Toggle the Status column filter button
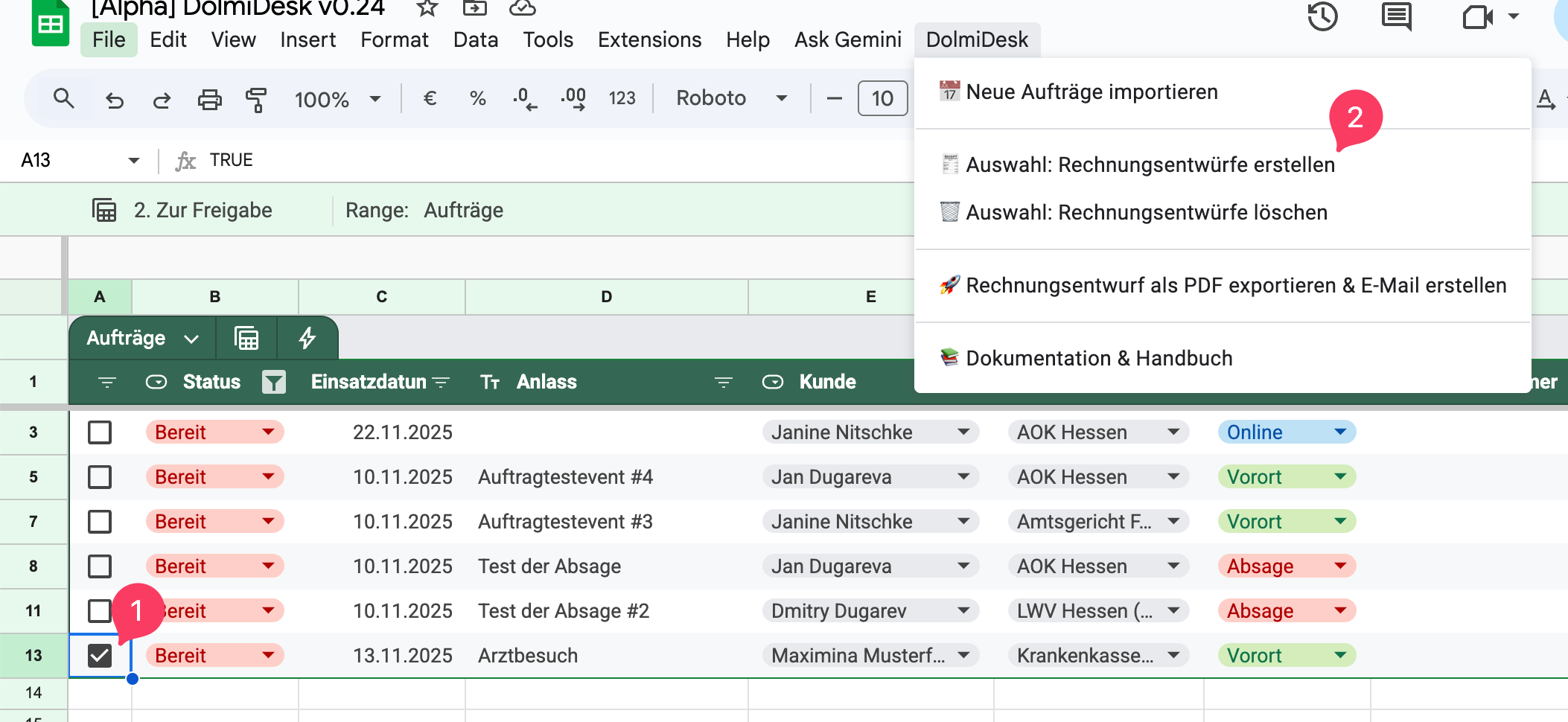 click(x=274, y=382)
